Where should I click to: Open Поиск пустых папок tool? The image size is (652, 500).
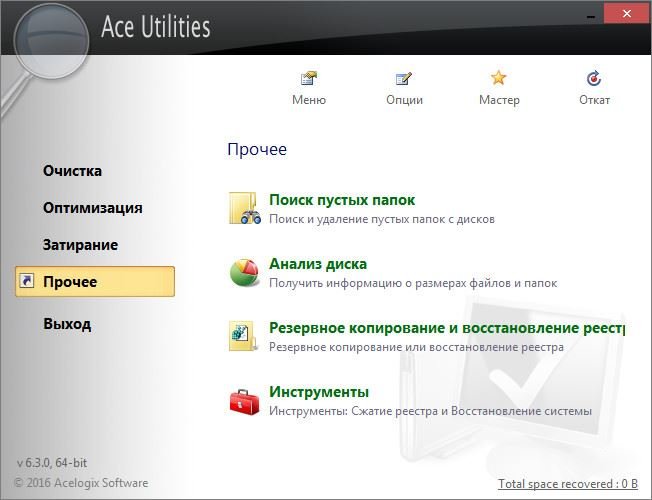pos(342,200)
